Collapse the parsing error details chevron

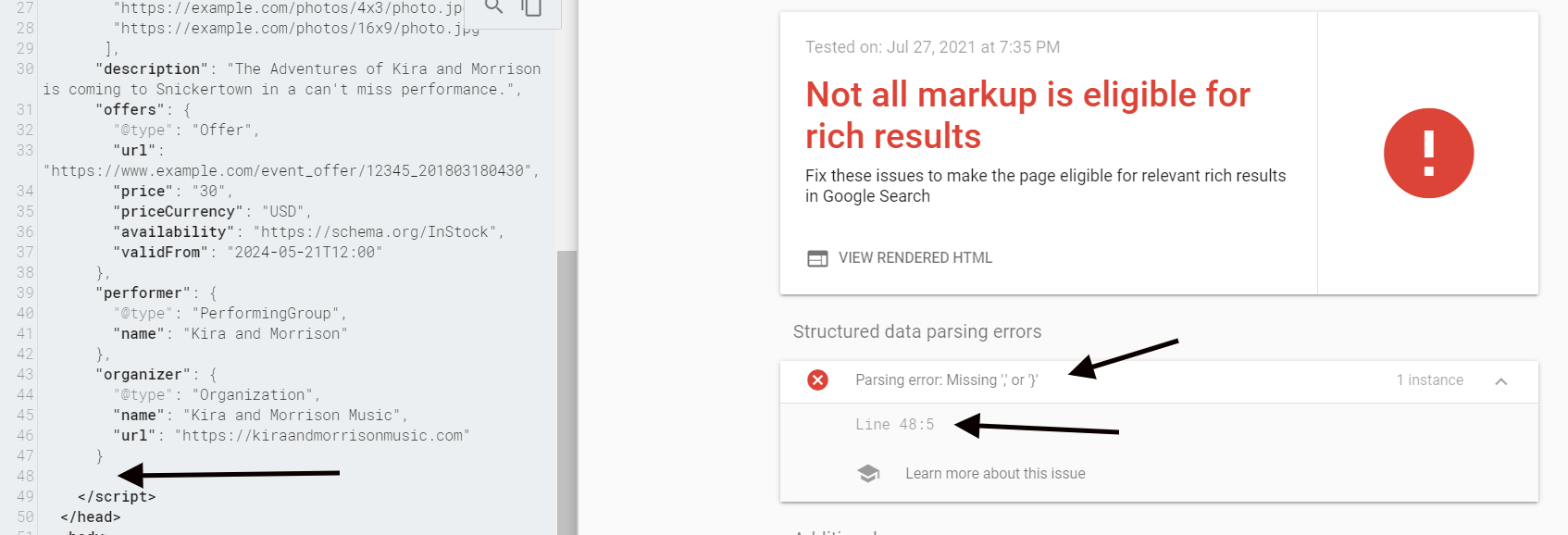point(1501,381)
